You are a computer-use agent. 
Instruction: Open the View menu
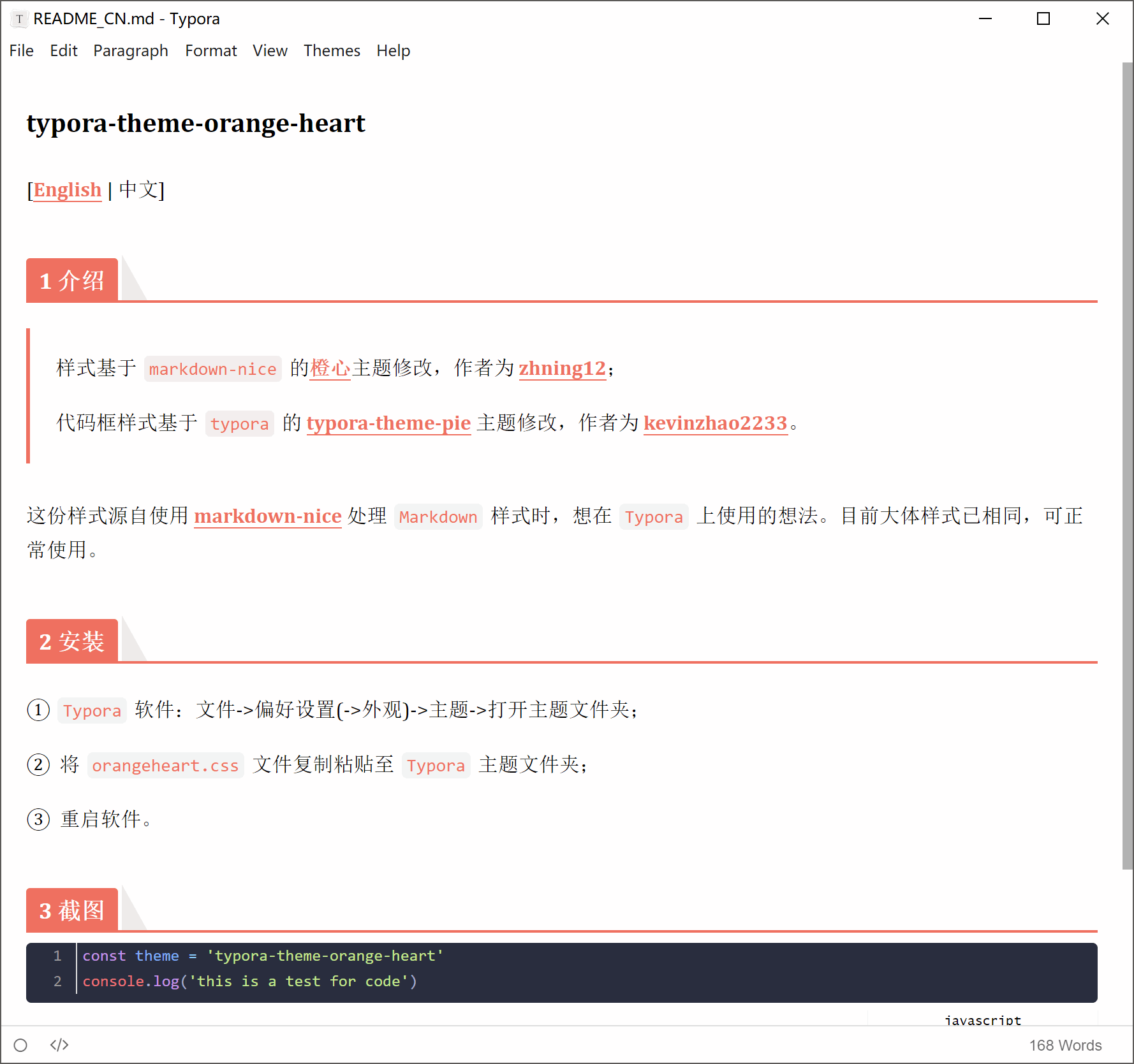click(270, 50)
